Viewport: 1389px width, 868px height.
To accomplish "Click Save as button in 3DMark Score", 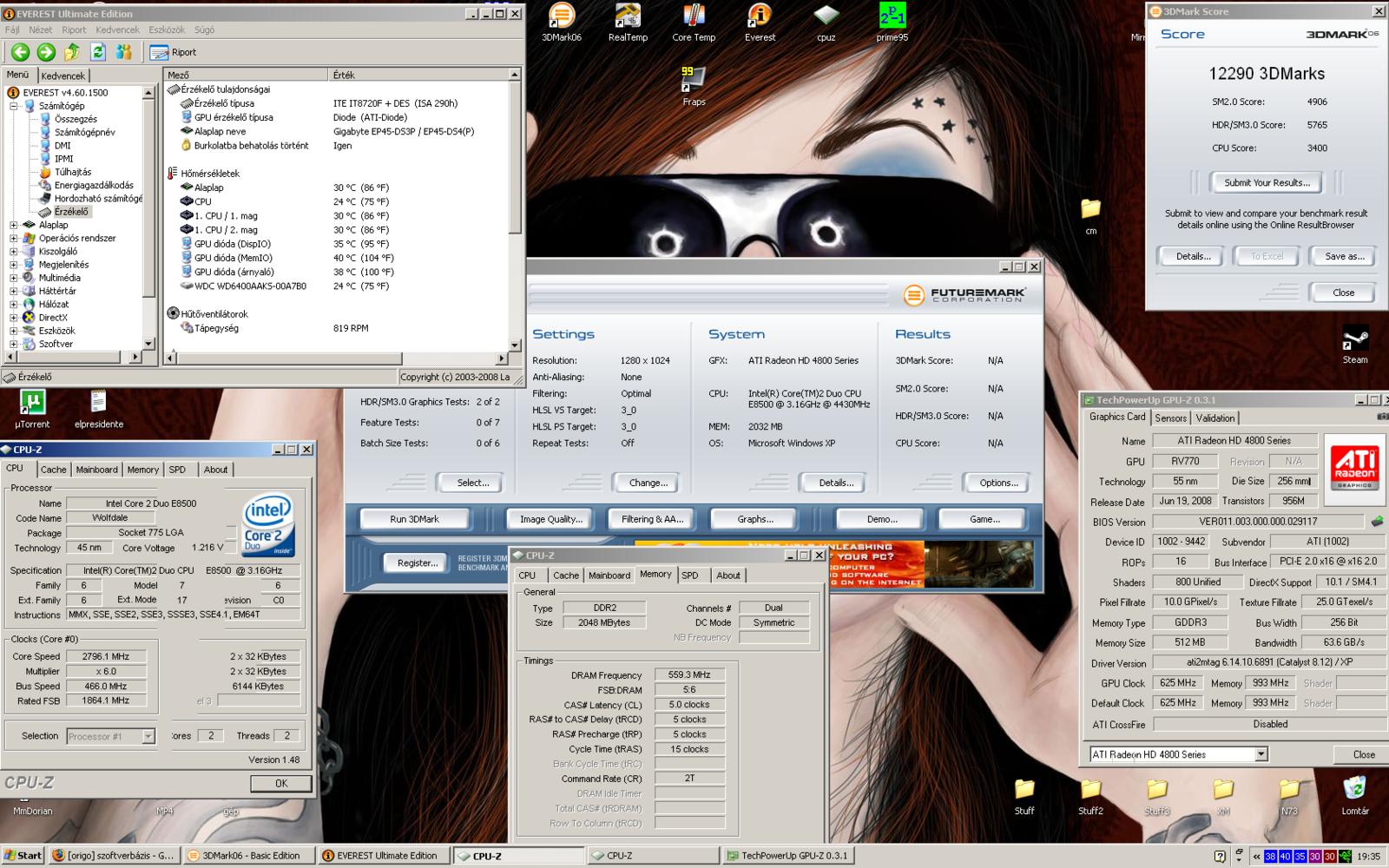I will click(x=1344, y=256).
